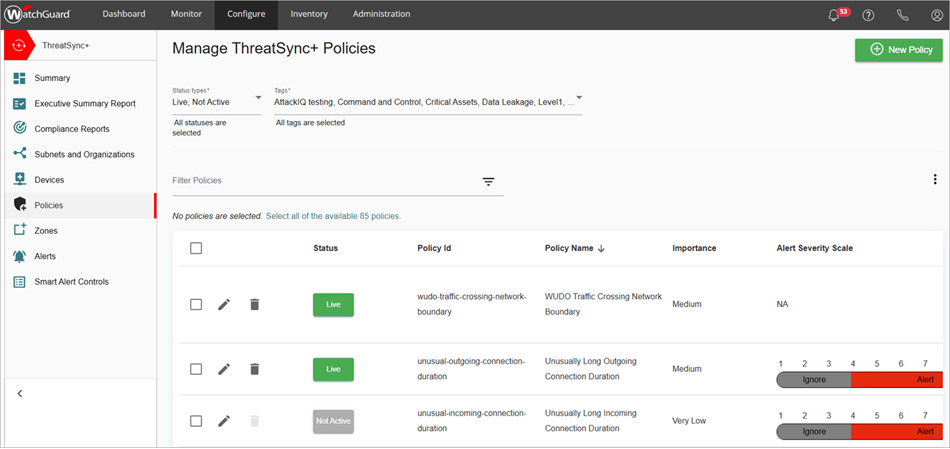
Task: Check the WUDO Traffic Crossing policy checkbox
Action: click(x=196, y=304)
